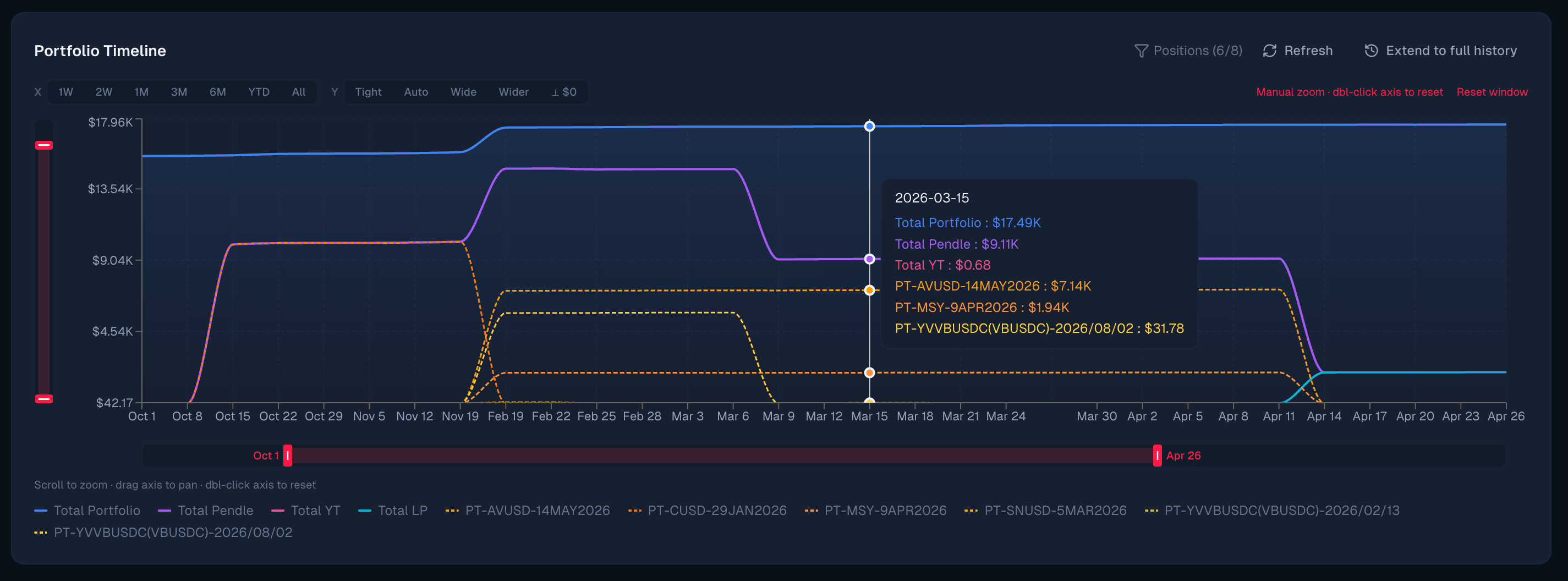Click the Refresh circular arrows icon

pyautogui.click(x=1270, y=51)
